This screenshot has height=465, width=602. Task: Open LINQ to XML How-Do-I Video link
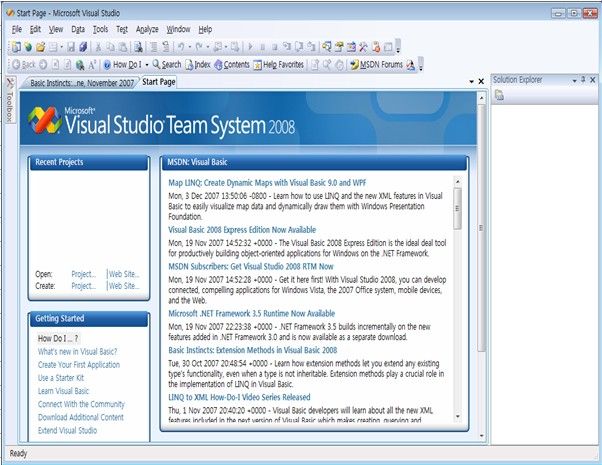(239, 397)
